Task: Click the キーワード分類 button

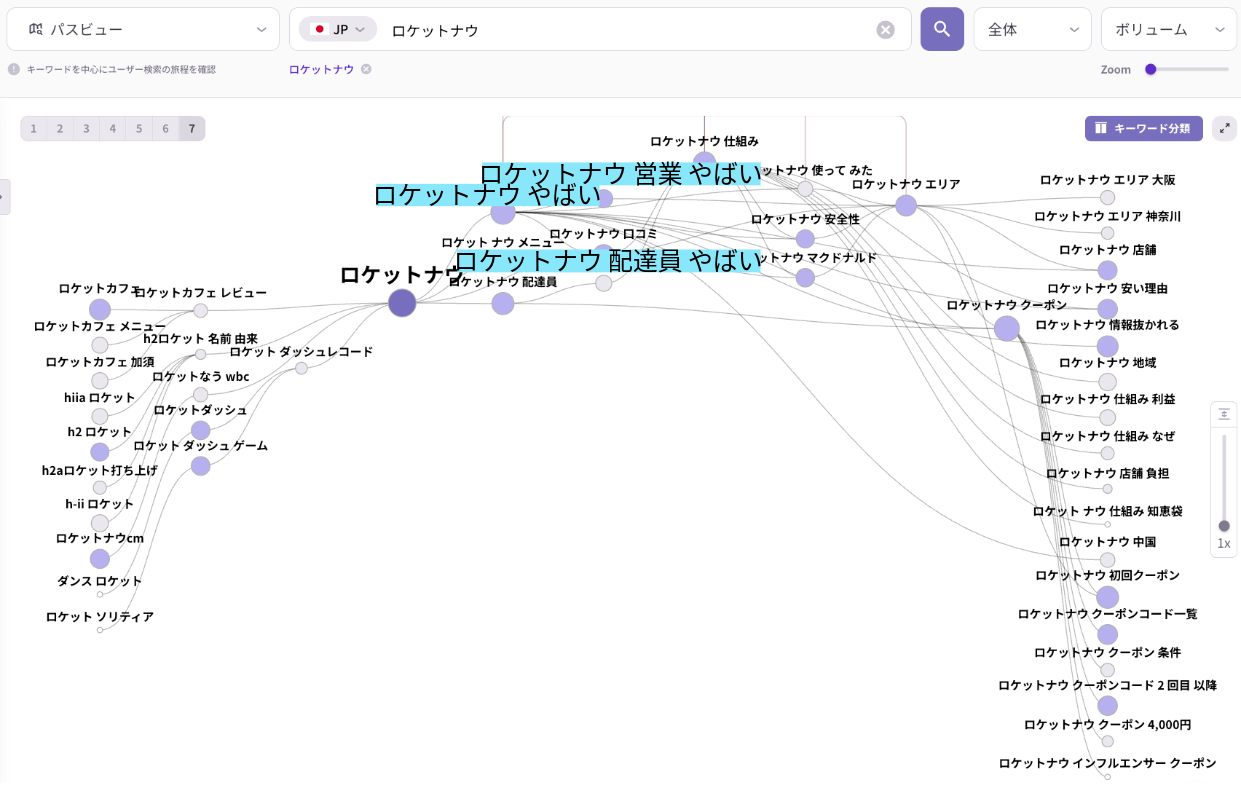Action: (x=1144, y=128)
